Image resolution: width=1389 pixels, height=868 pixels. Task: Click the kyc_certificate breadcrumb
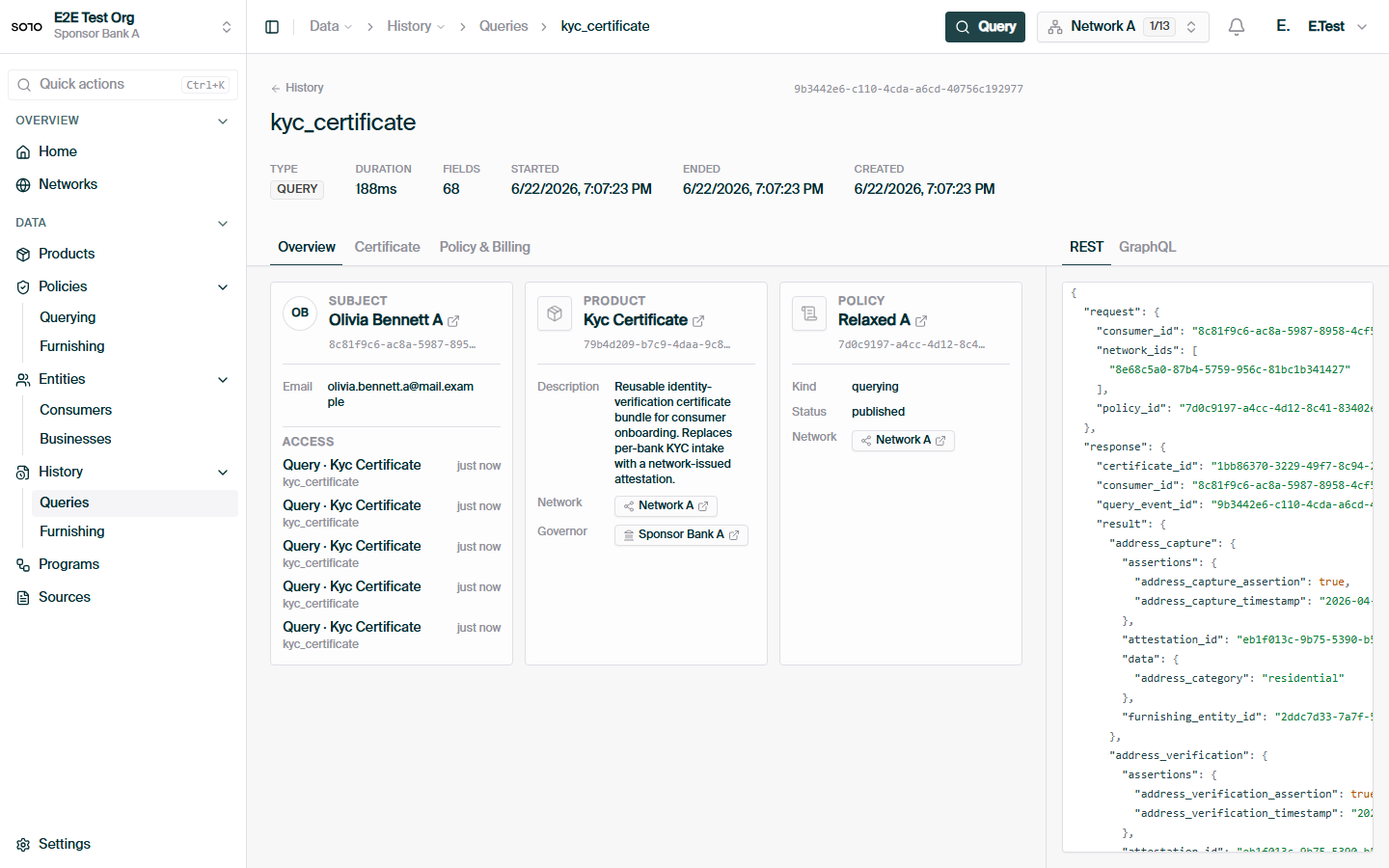click(x=605, y=27)
